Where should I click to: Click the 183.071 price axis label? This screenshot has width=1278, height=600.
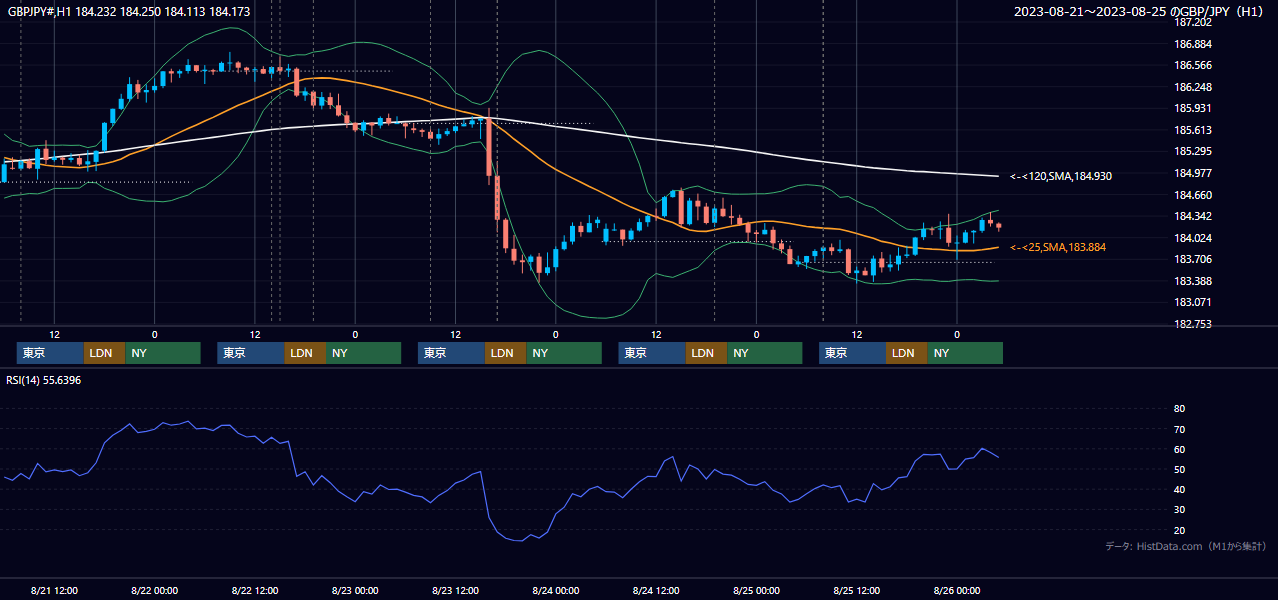pyautogui.click(x=1192, y=302)
